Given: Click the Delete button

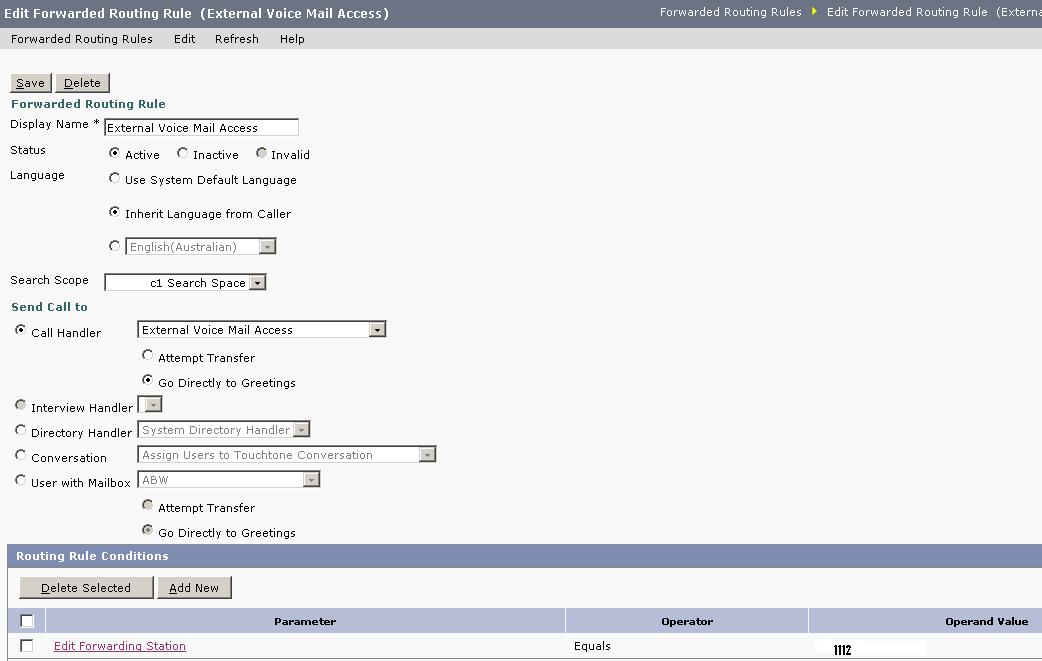Looking at the screenshot, I should tap(82, 83).
